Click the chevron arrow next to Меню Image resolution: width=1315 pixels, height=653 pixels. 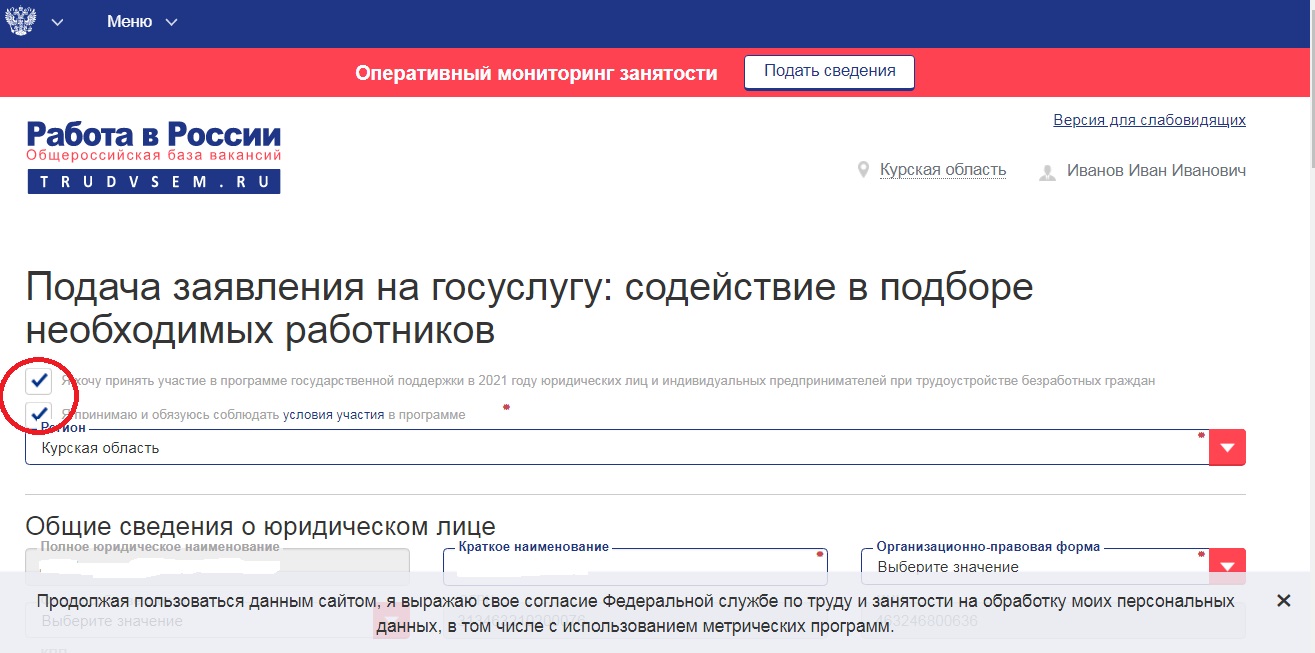tap(171, 23)
